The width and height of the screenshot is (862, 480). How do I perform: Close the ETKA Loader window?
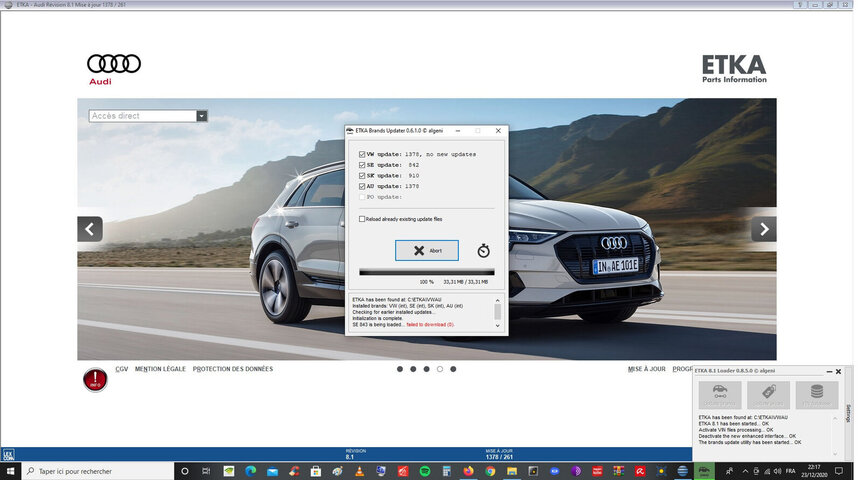[x=838, y=372]
